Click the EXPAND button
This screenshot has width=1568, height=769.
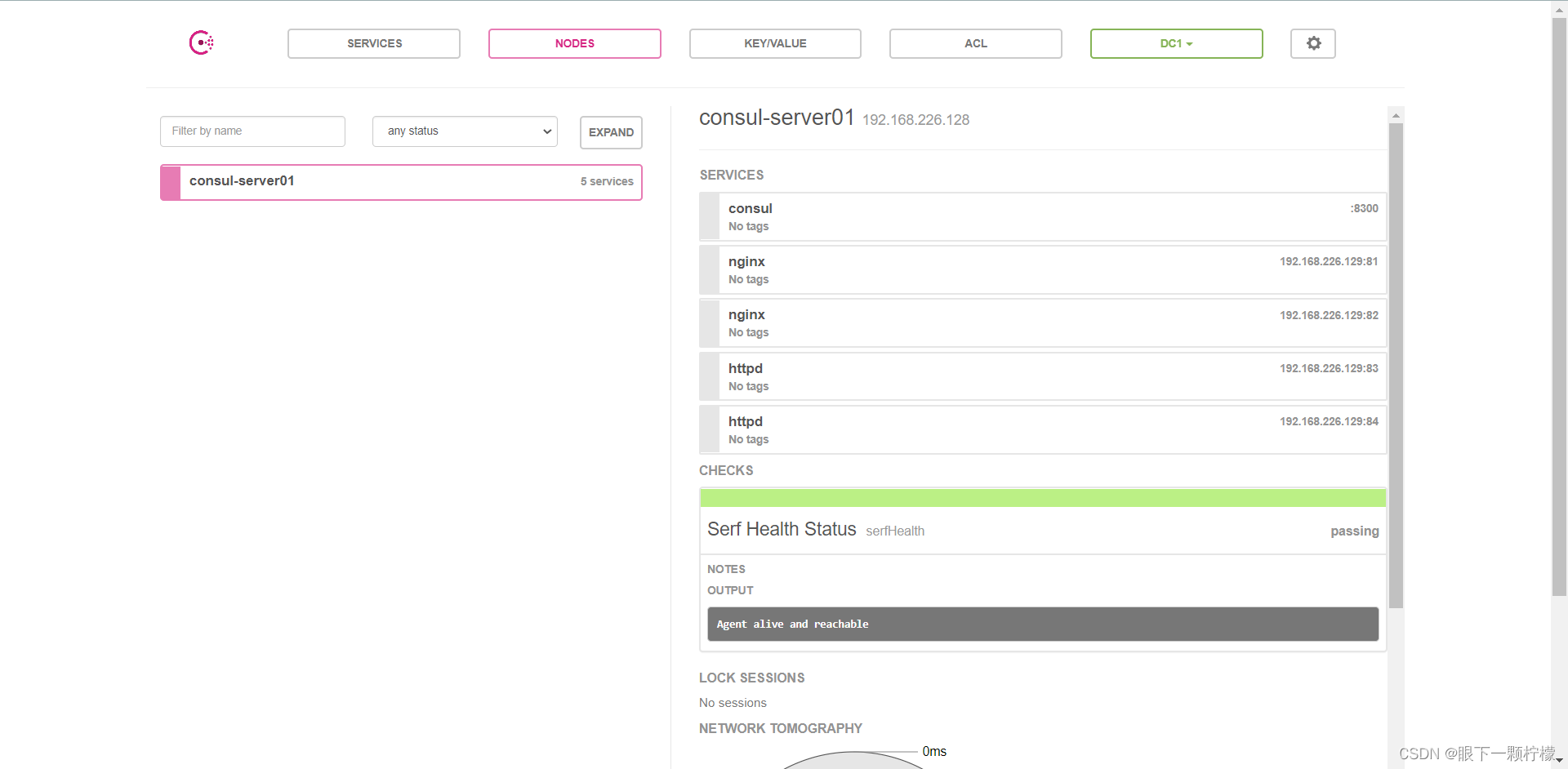pyautogui.click(x=611, y=132)
